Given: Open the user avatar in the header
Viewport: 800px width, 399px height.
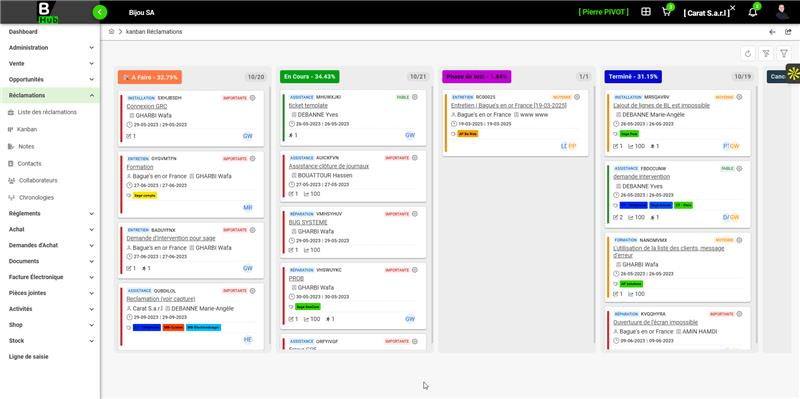Looking at the screenshot, I should [x=782, y=12].
